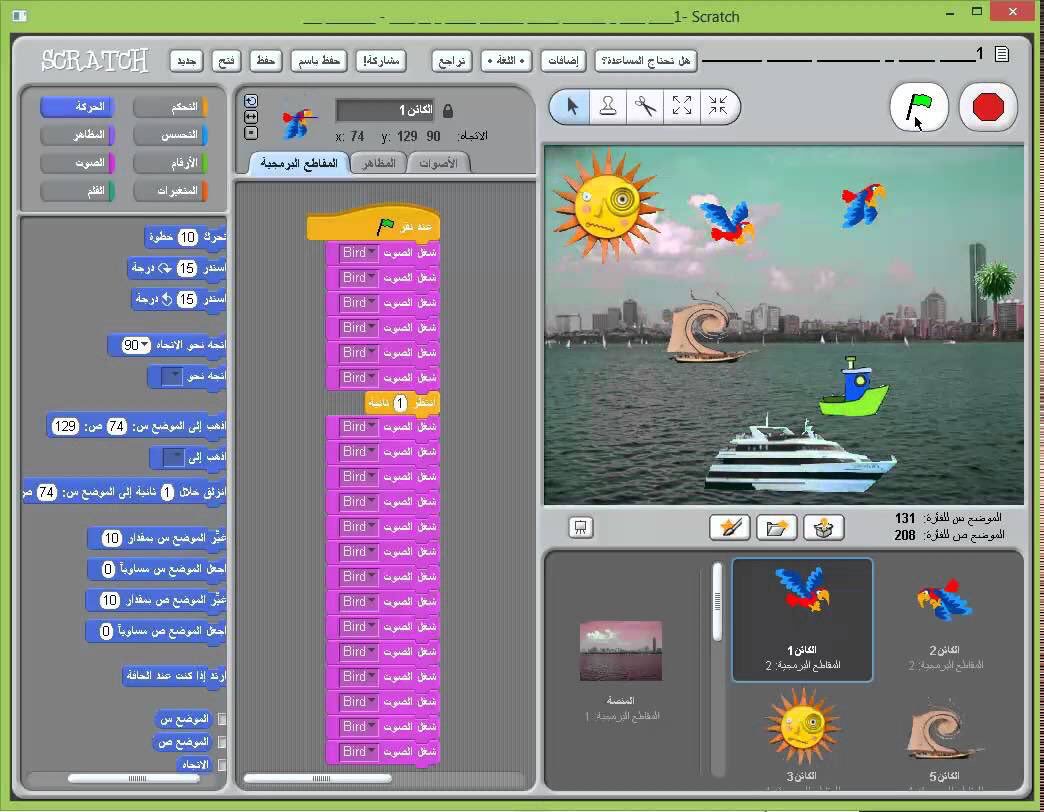Open Bird dropdown just above wait block
Image resolution: width=1044 pixels, height=812 pixels.
coord(358,377)
